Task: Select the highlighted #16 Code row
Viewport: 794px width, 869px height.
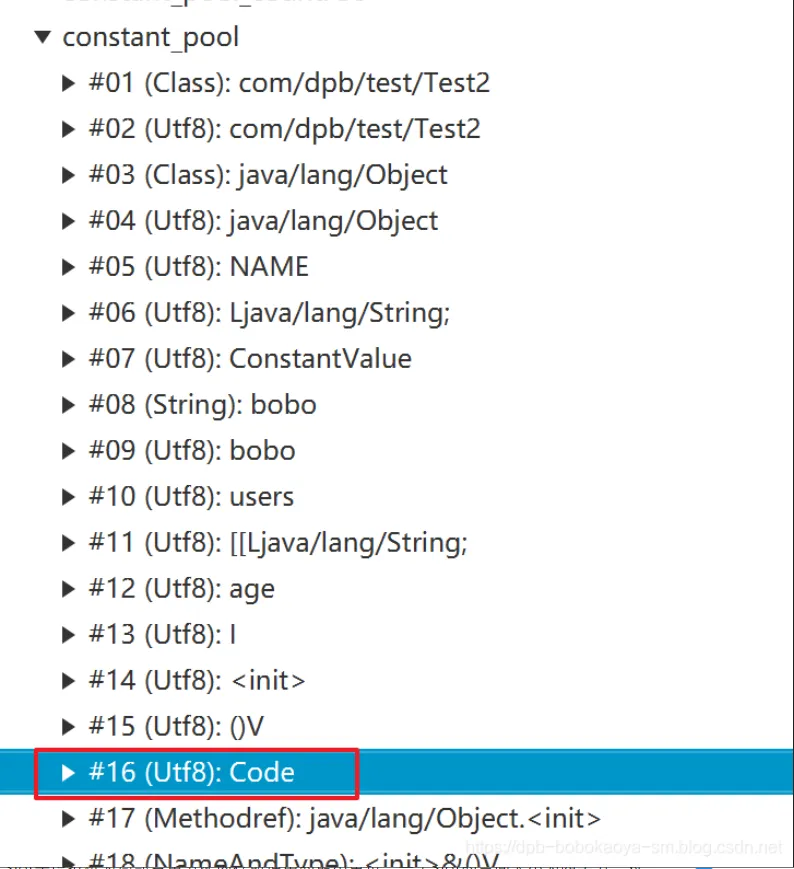Action: [x=397, y=772]
